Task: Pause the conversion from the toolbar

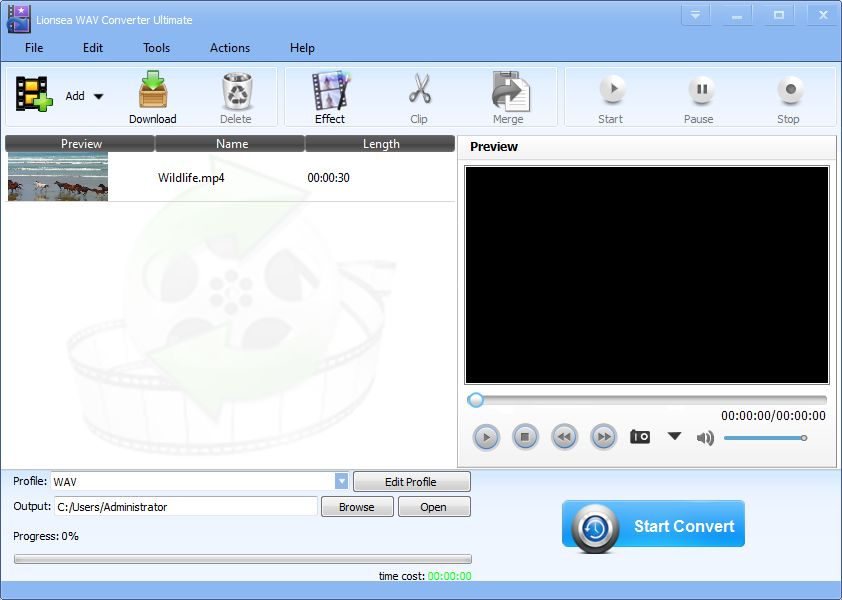Action: pos(699,100)
